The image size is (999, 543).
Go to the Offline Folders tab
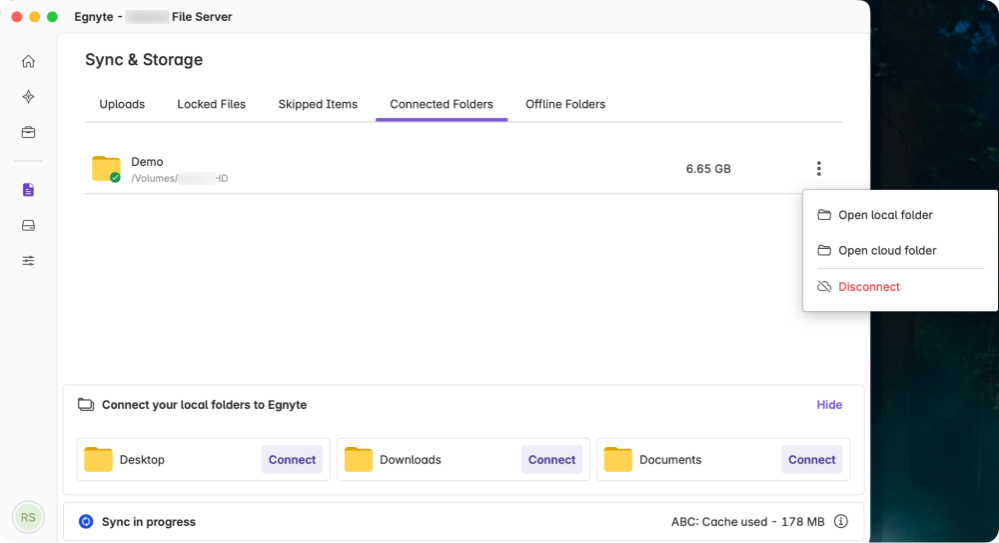565,104
